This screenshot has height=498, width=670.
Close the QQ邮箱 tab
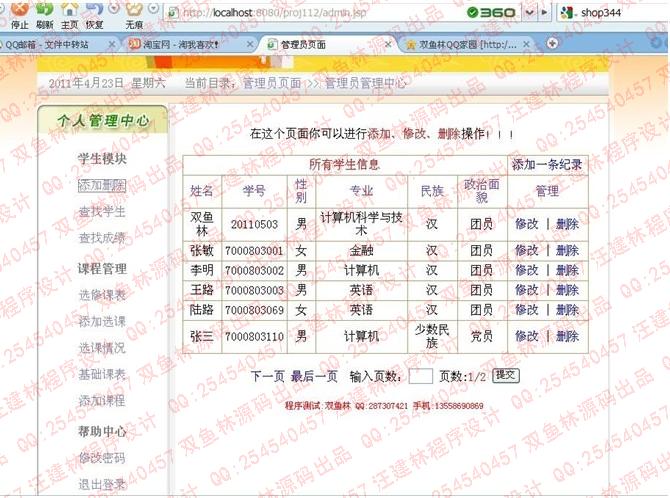[112, 44]
